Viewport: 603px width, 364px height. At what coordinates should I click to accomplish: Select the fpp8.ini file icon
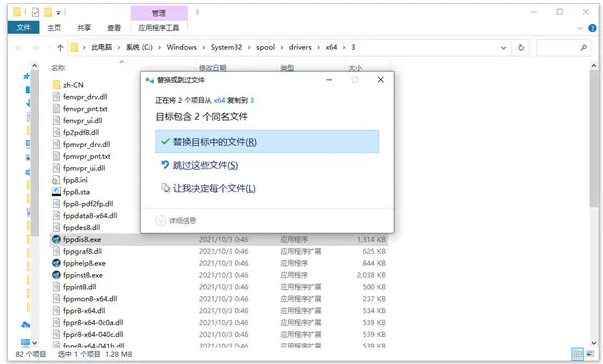[57, 180]
